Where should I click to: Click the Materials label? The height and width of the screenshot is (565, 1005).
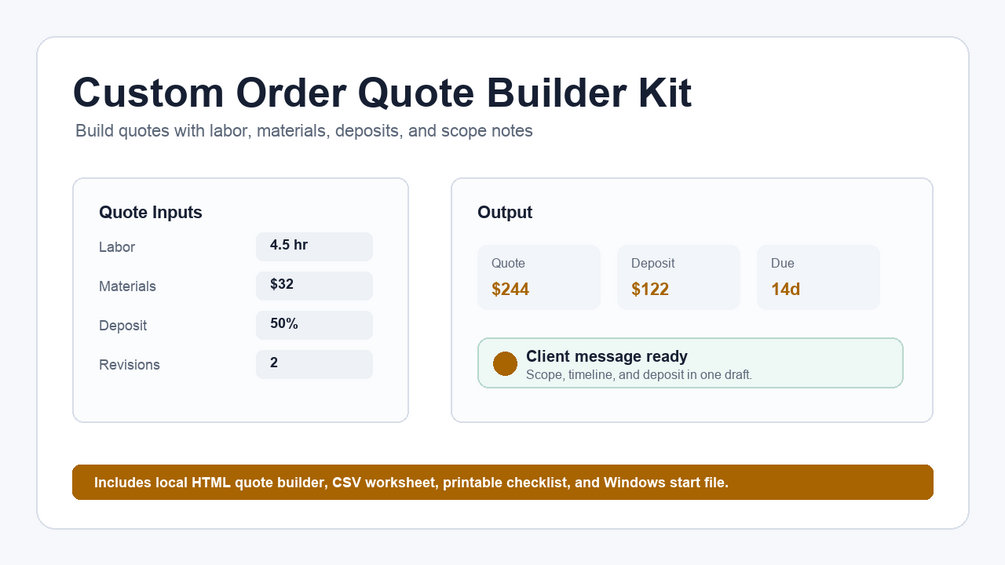[127, 286]
